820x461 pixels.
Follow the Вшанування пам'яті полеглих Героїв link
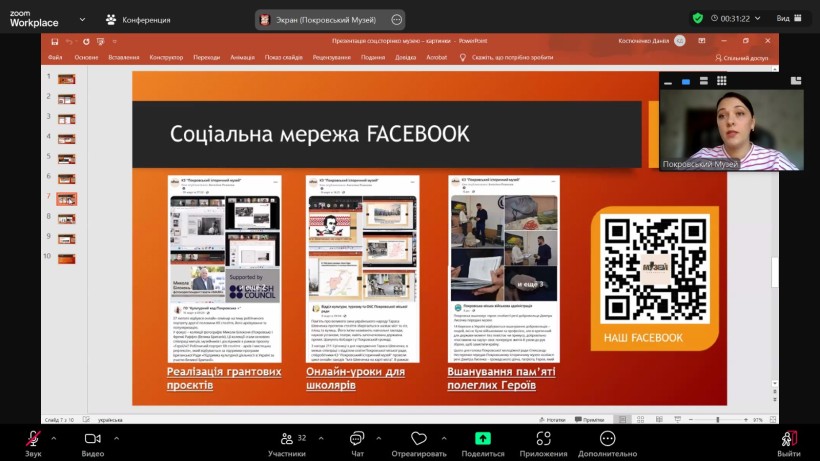coord(501,378)
